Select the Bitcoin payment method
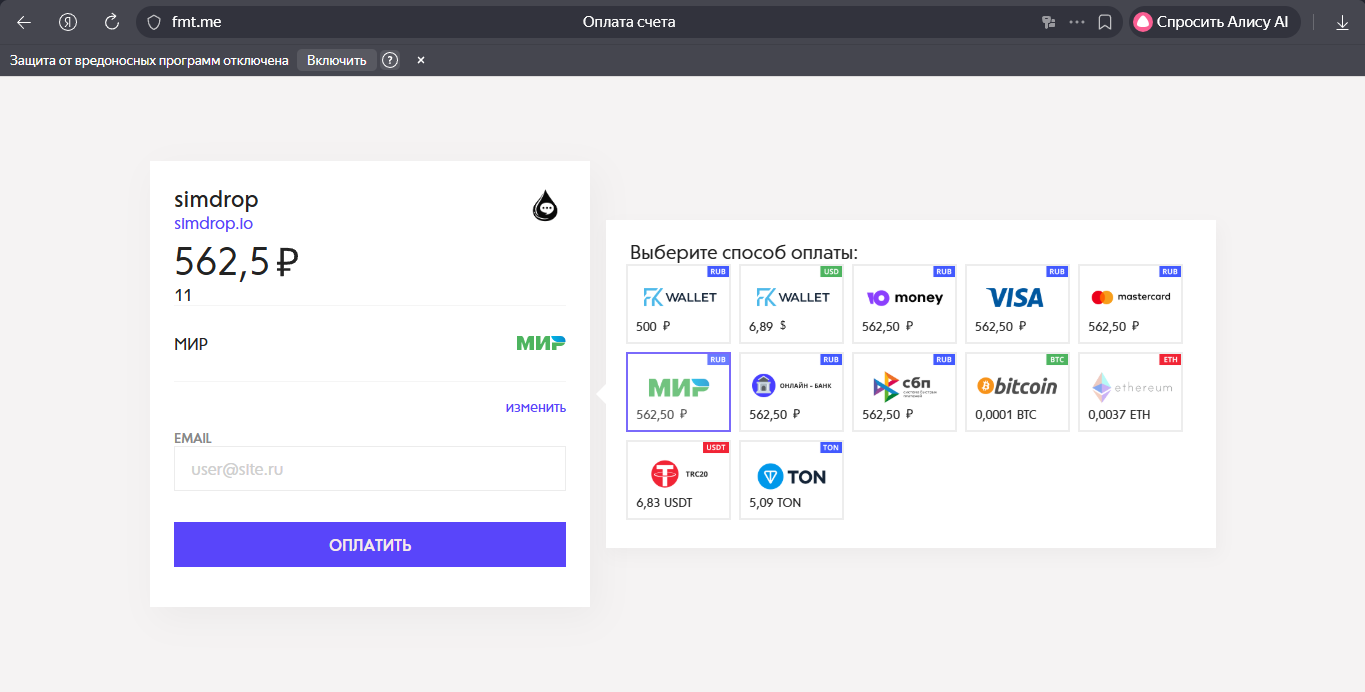 pos(1017,392)
